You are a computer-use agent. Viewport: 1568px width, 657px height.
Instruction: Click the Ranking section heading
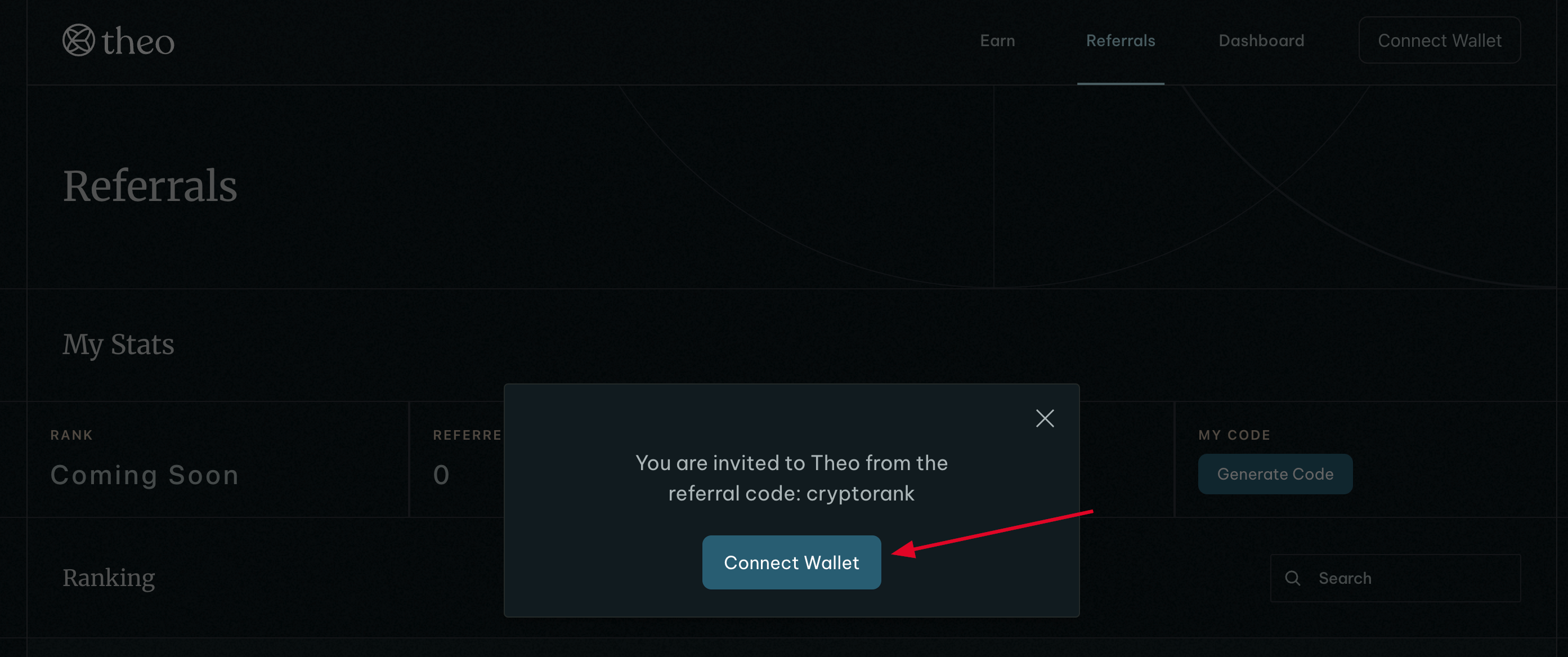[109, 577]
